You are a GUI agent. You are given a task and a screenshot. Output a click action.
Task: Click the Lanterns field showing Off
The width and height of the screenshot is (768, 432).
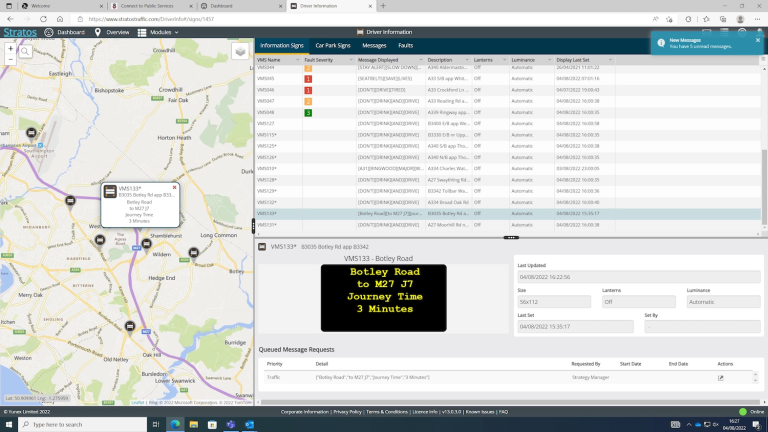pos(639,302)
